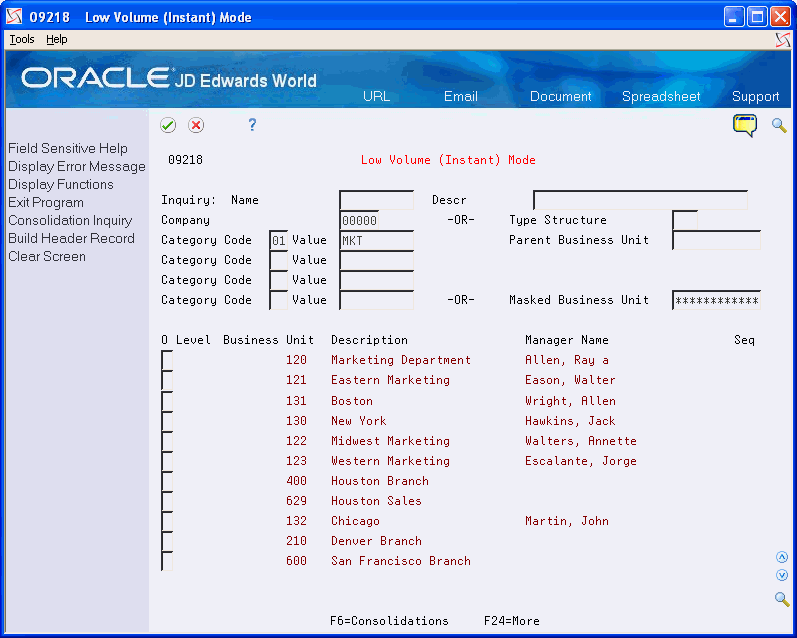
Task: Click the bottom-right magnifier zoom icon
Action: (x=782, y=599)
